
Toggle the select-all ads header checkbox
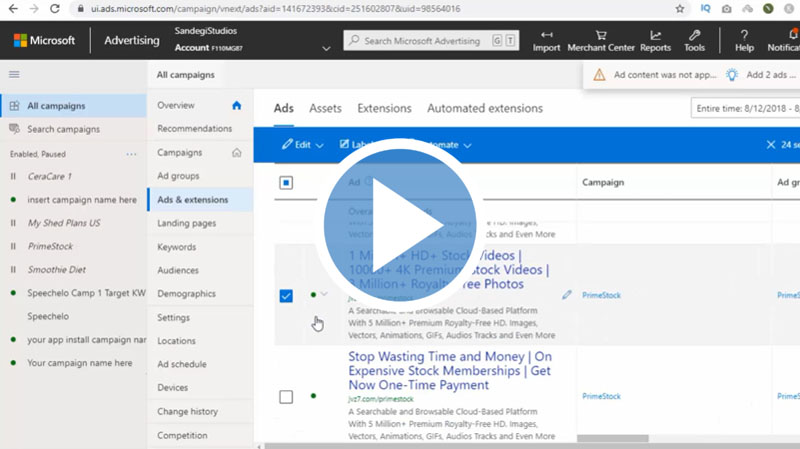pos(286,183)
